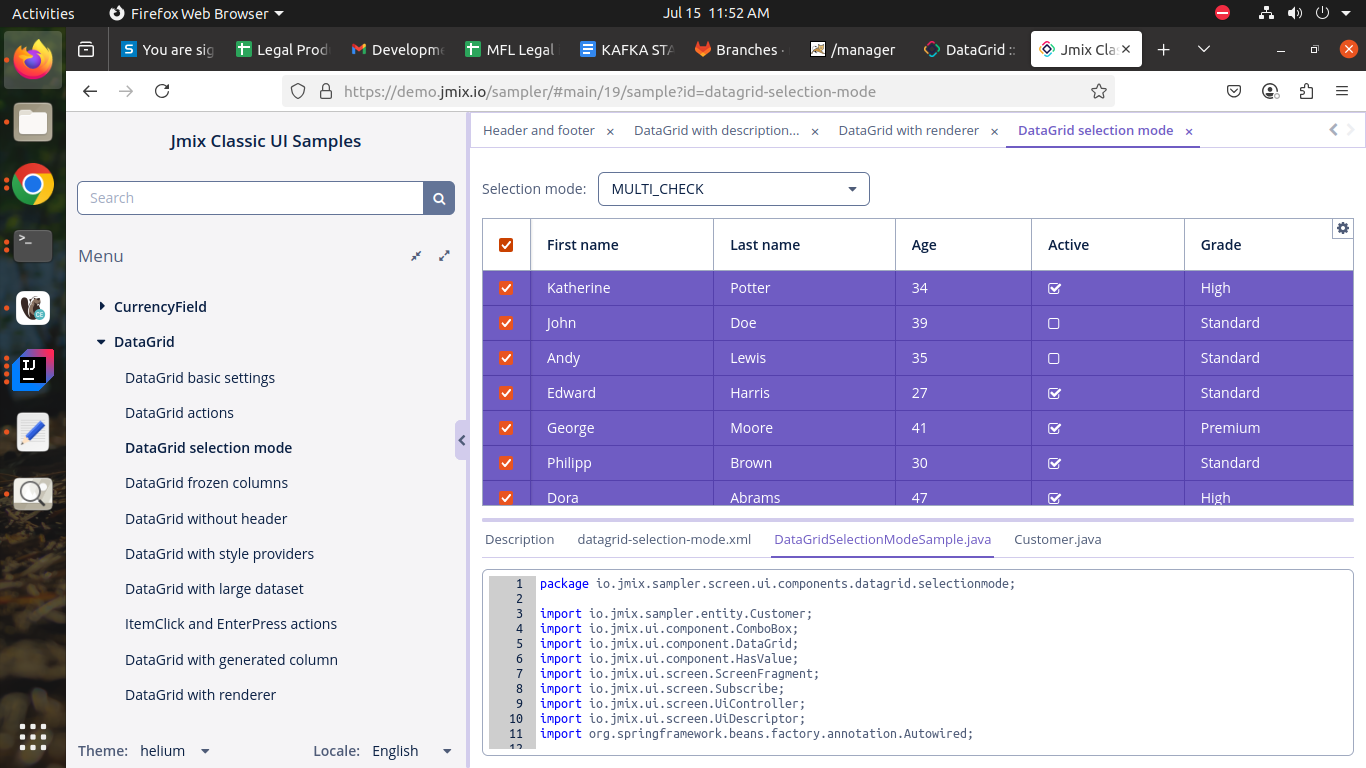The image size is (1366, 768).
Task: Sort by the Age column header
Action: (963, 245)
